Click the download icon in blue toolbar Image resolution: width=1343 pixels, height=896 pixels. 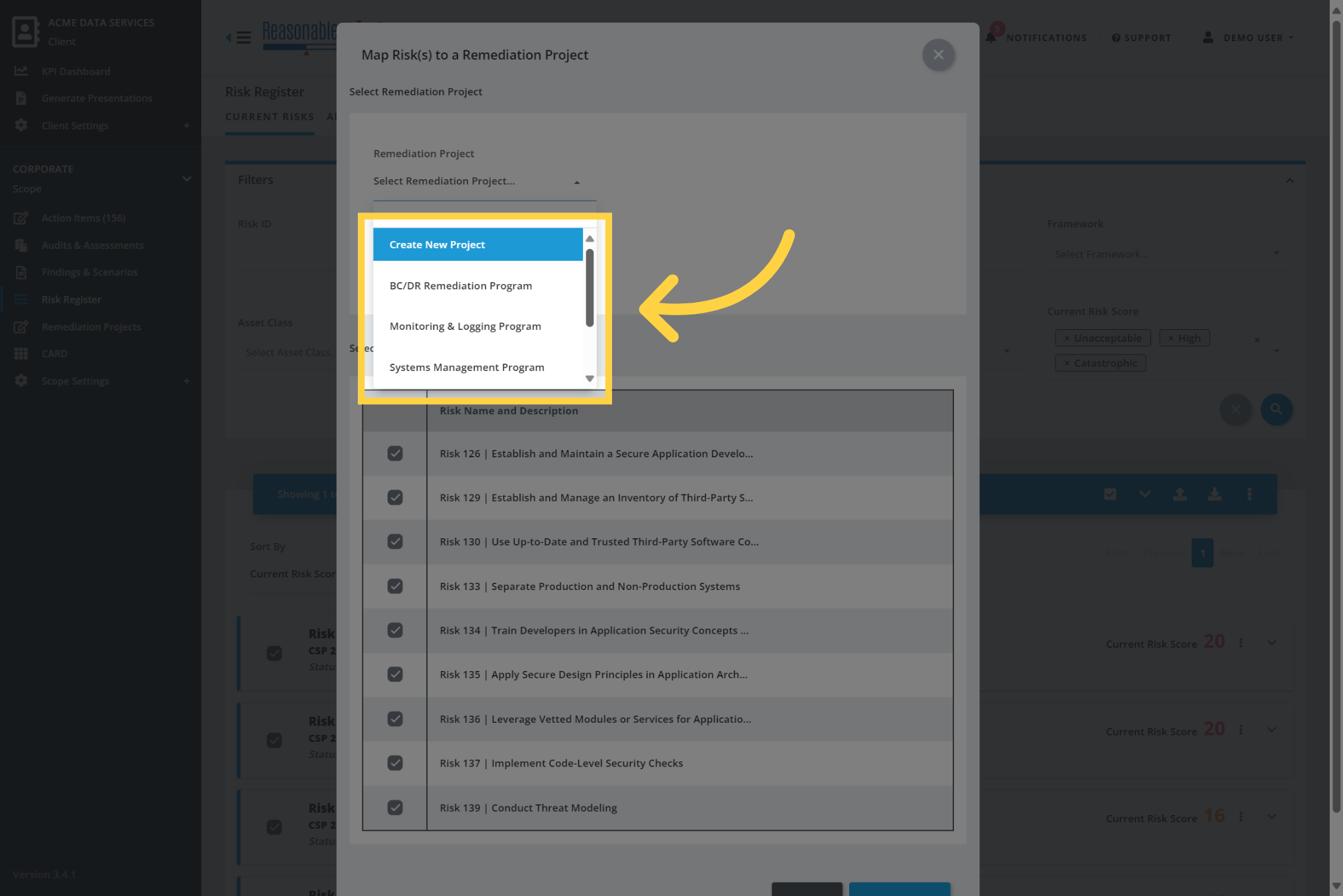click(x=1214, y=494)
